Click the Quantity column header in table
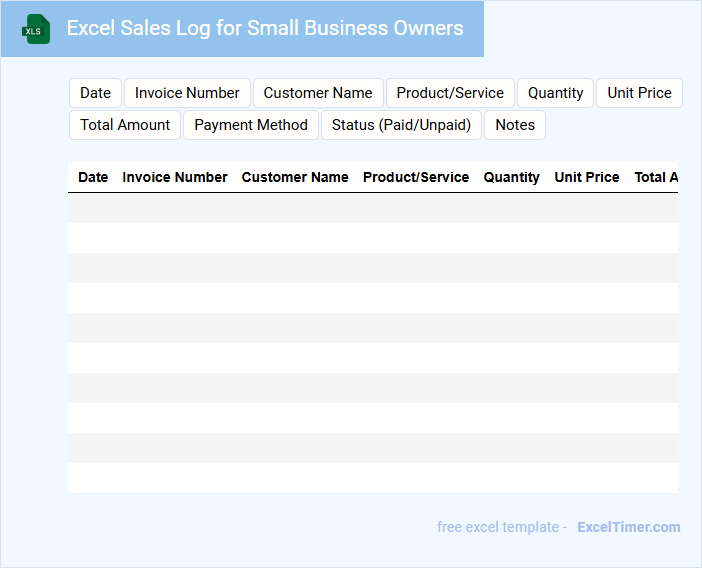This screenshot has width=702, height=568. click(512, 177)
